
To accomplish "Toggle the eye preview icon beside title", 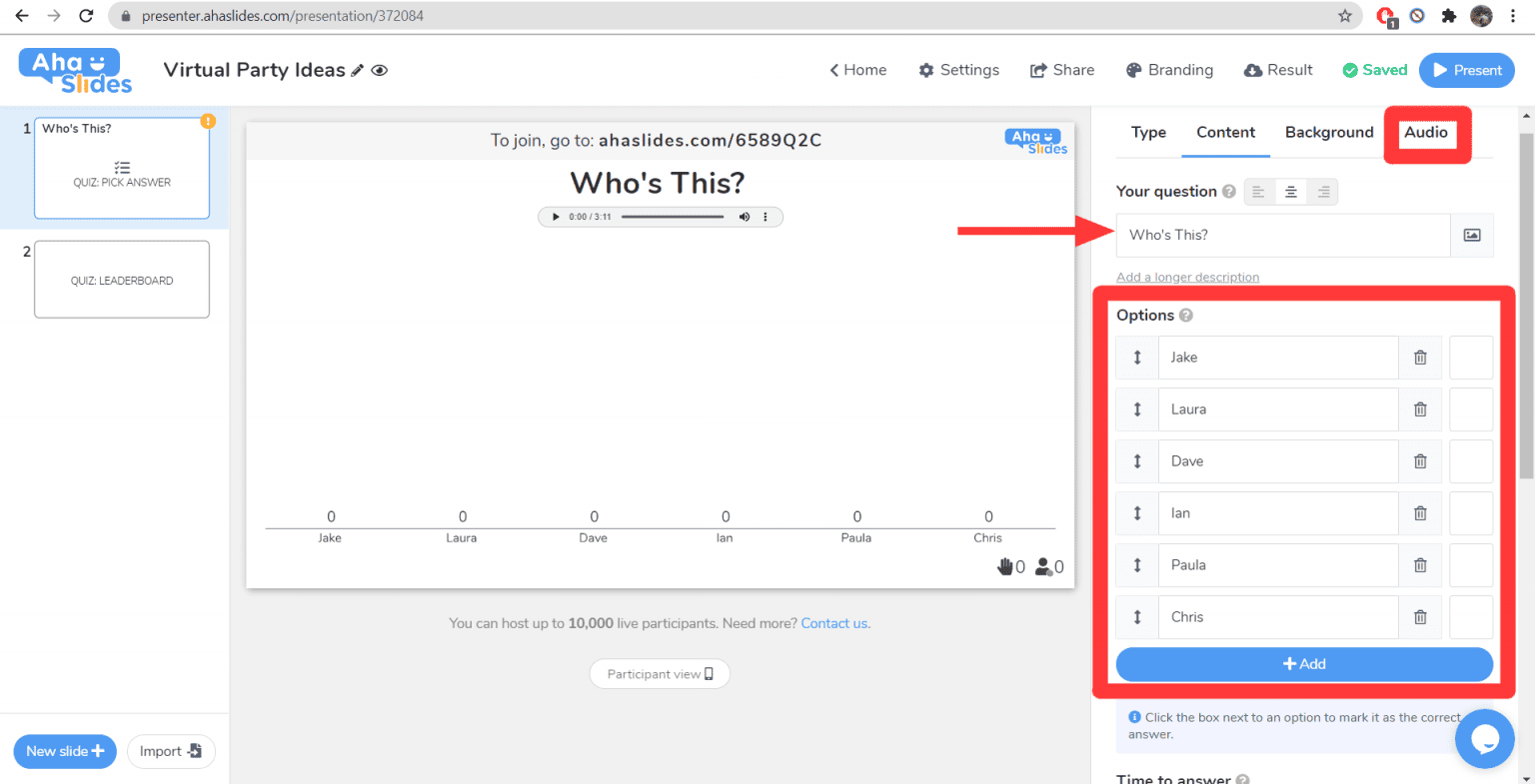I will pyautogui.click(x=380, y=71).
